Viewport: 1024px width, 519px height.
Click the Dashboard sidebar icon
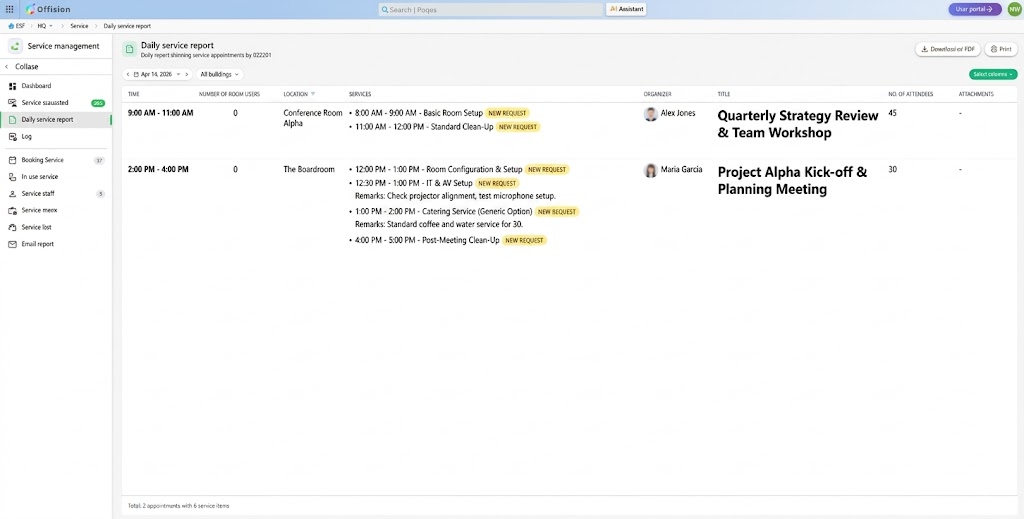pyautogui.click(x=13, y=86)
